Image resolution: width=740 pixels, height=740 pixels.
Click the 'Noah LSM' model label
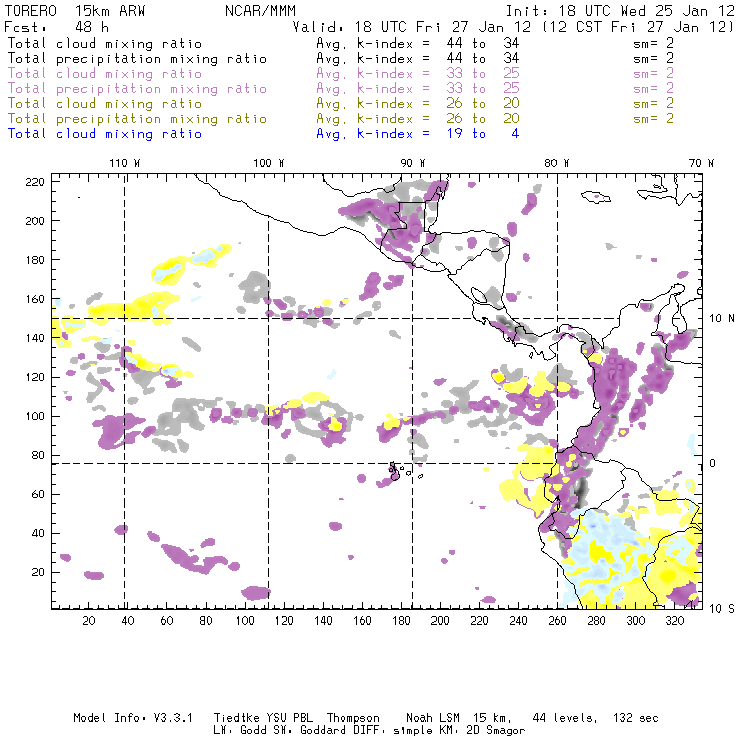point(433,718)
